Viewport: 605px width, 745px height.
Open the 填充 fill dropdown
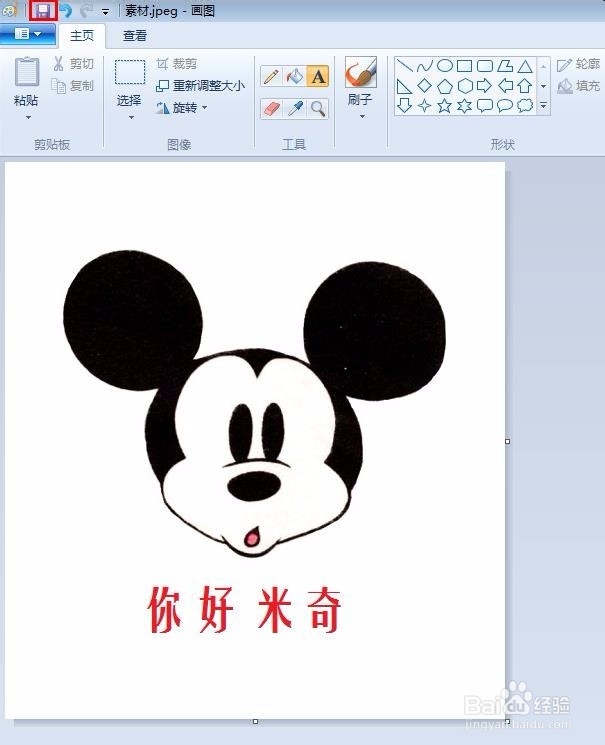(578, 86)
